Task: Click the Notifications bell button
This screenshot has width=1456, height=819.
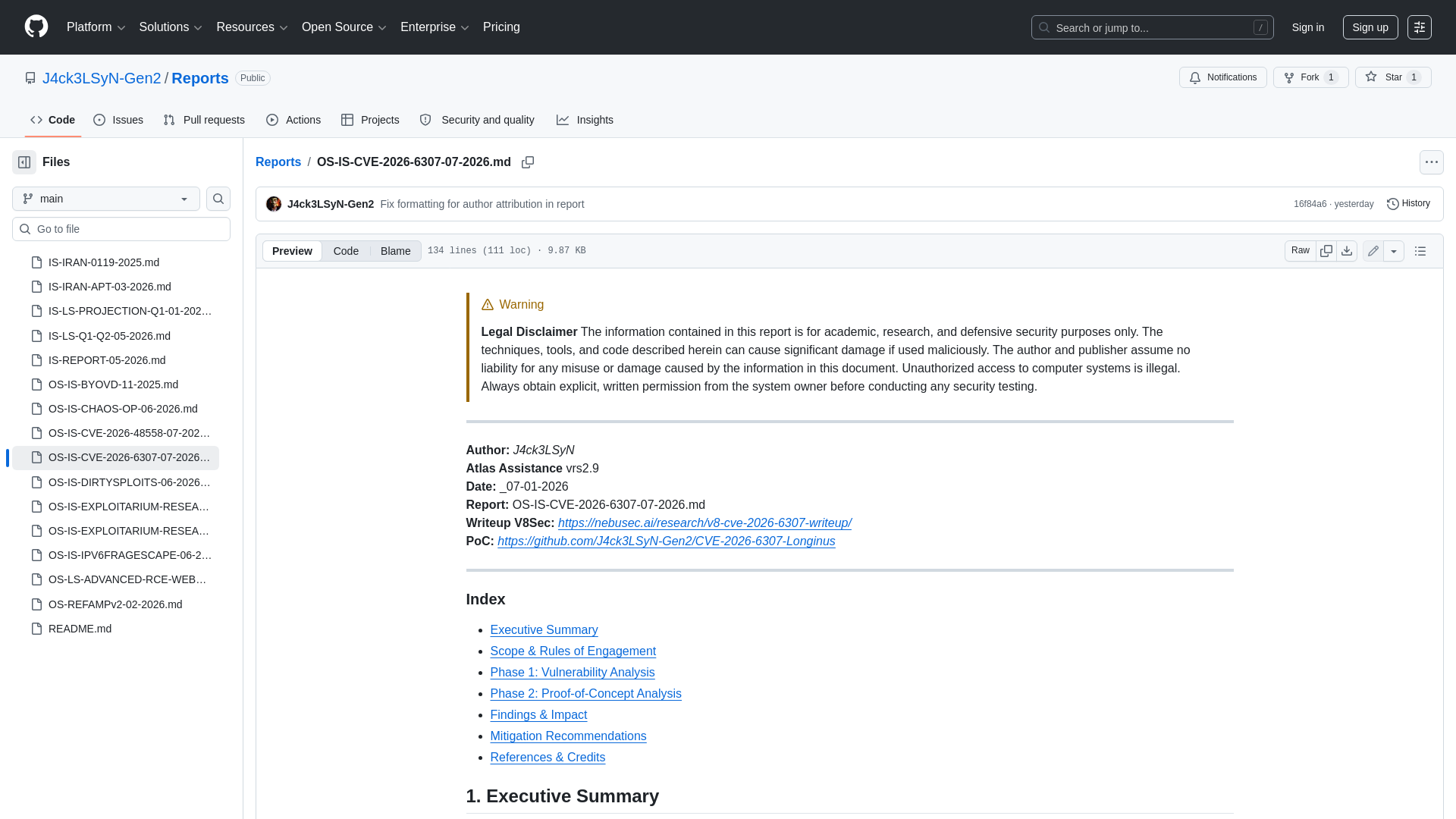Action: tap(1222, 77)
